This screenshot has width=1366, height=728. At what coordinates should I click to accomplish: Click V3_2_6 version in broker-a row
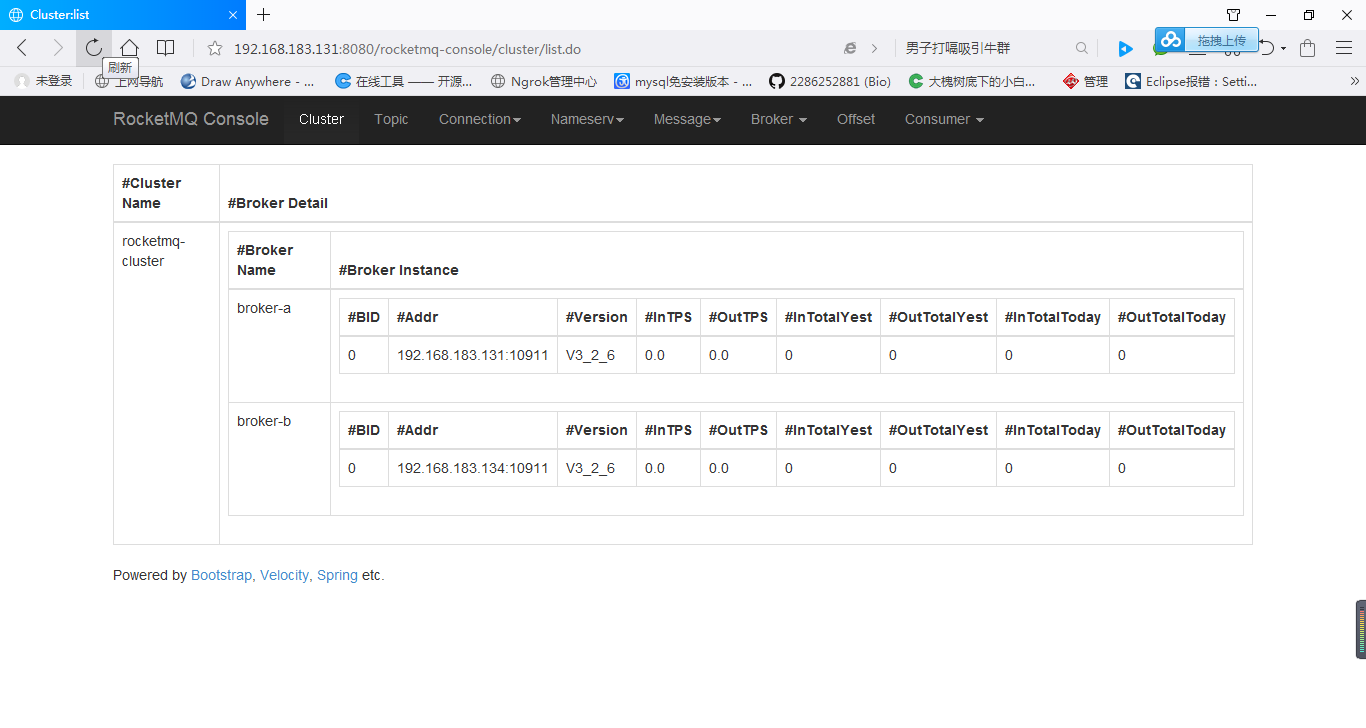tap(590, 355)
